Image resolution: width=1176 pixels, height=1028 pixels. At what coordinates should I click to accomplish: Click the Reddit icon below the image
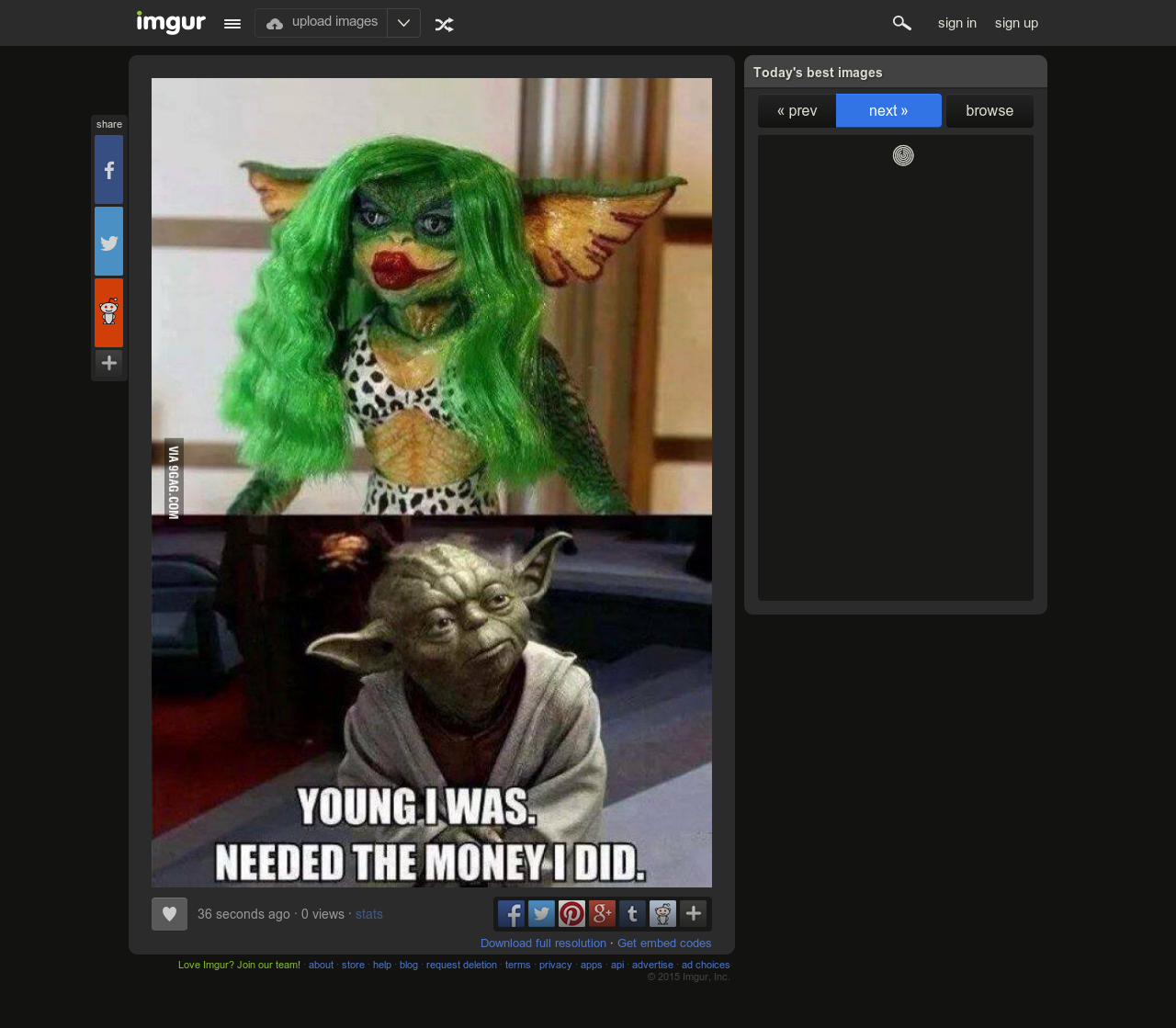pos(662,914)
